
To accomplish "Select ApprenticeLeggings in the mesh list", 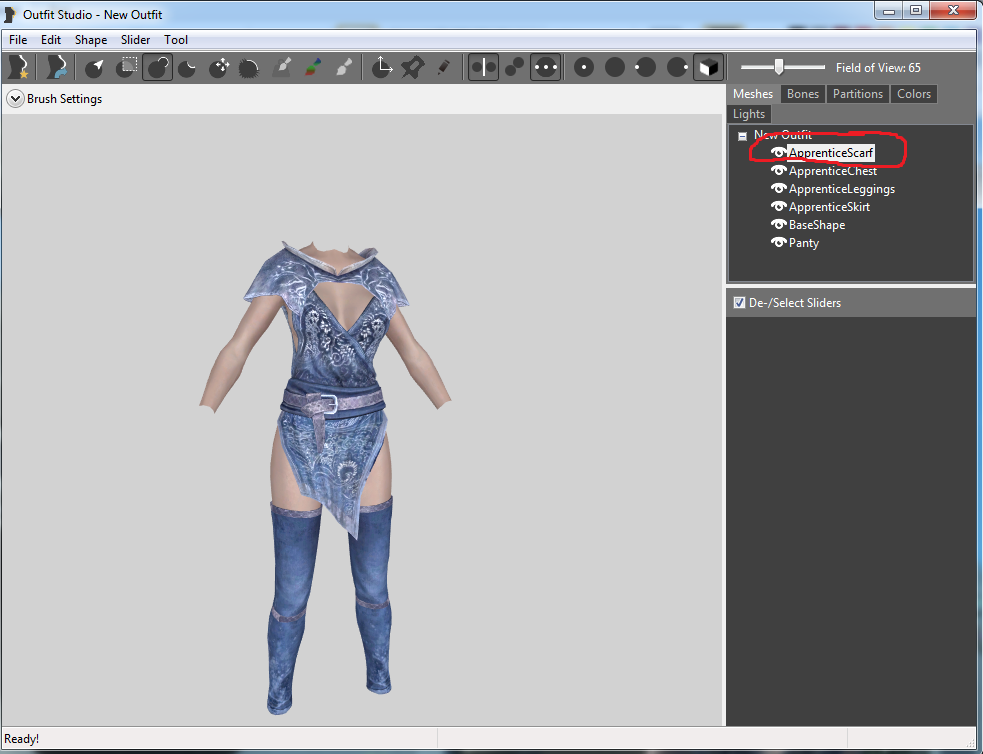I will click(841, 189).
